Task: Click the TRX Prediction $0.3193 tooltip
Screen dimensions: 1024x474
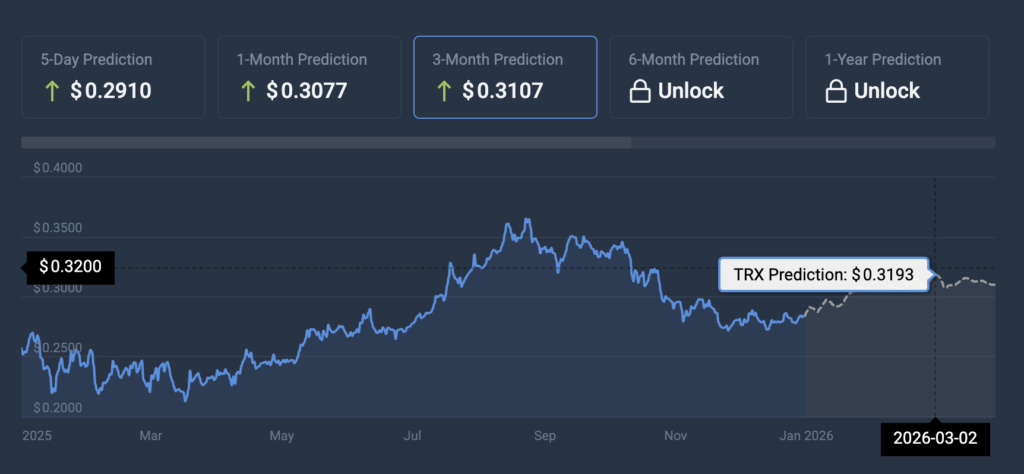Action: click(x=823, y=274)
